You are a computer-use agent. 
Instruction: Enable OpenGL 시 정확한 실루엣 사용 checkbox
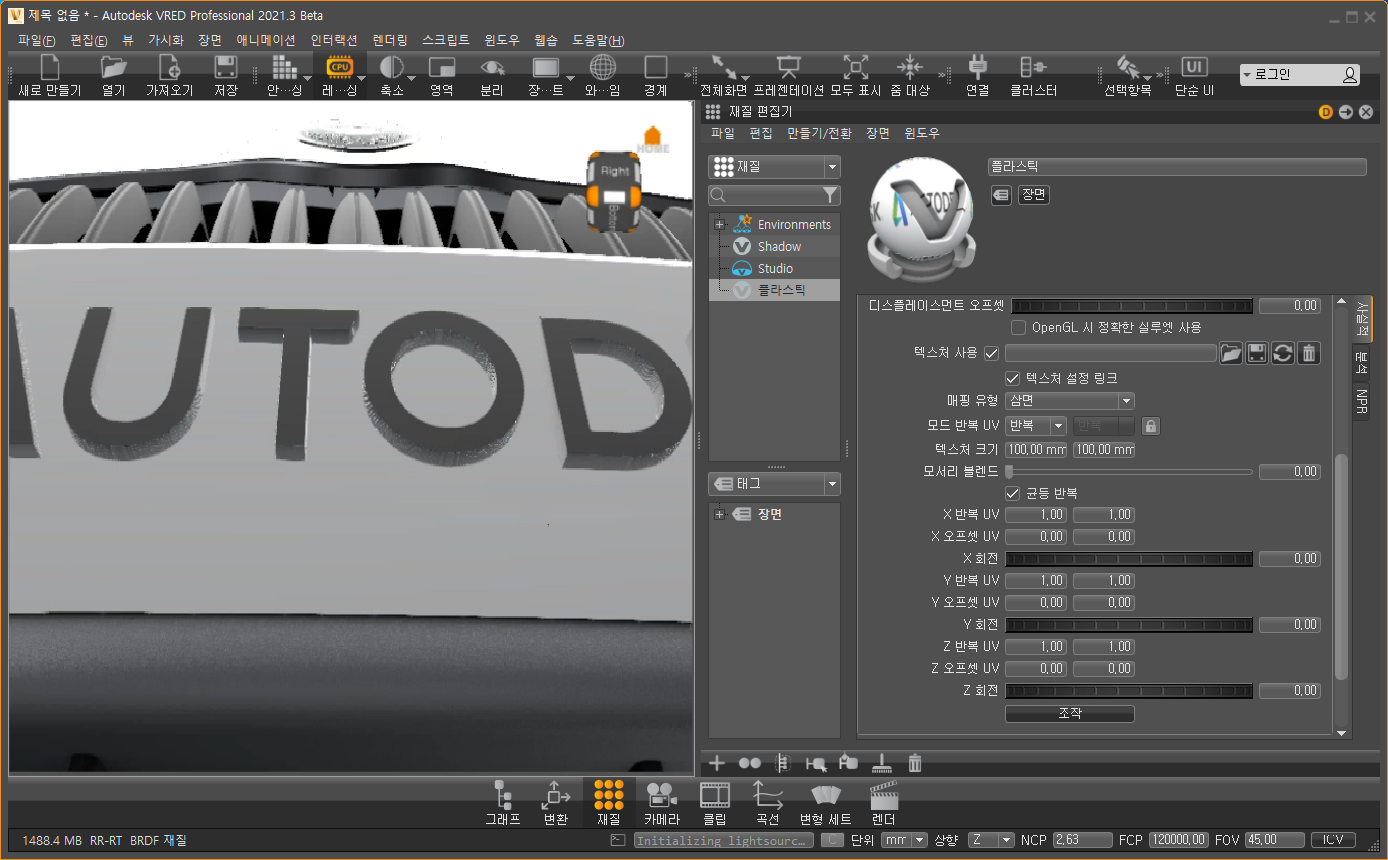point(1019,327)
